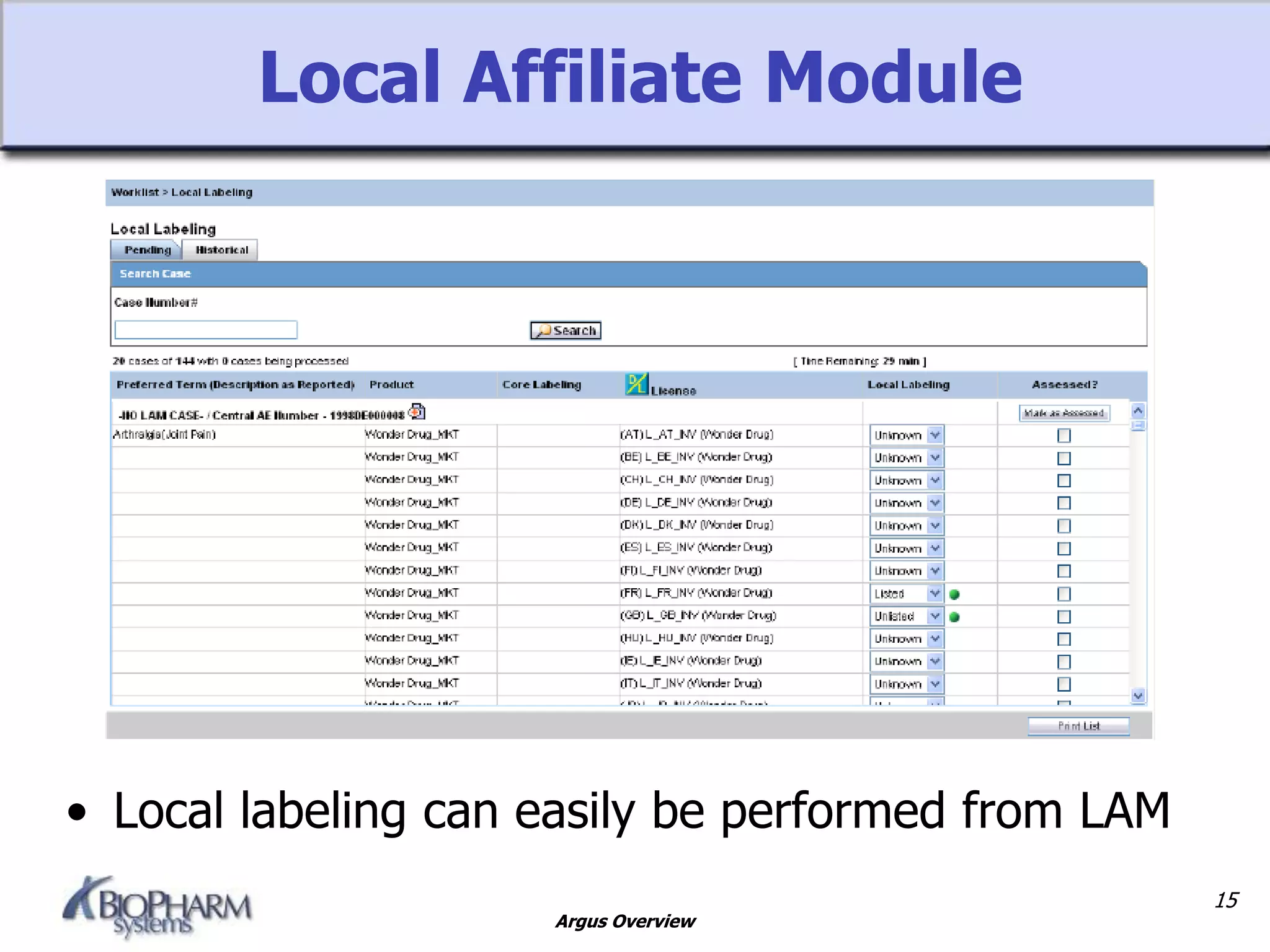Open case document icon beside Central AE Number
The height and width of the screenshot is (952, 1270).
419,412
